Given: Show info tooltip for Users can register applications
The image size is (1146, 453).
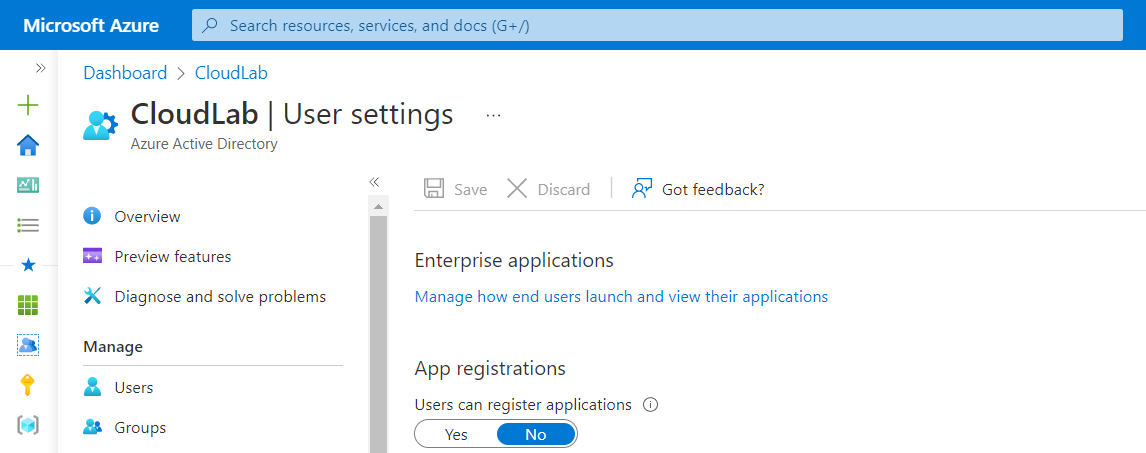Looking at the screenshot, I should tap(650, 404).
